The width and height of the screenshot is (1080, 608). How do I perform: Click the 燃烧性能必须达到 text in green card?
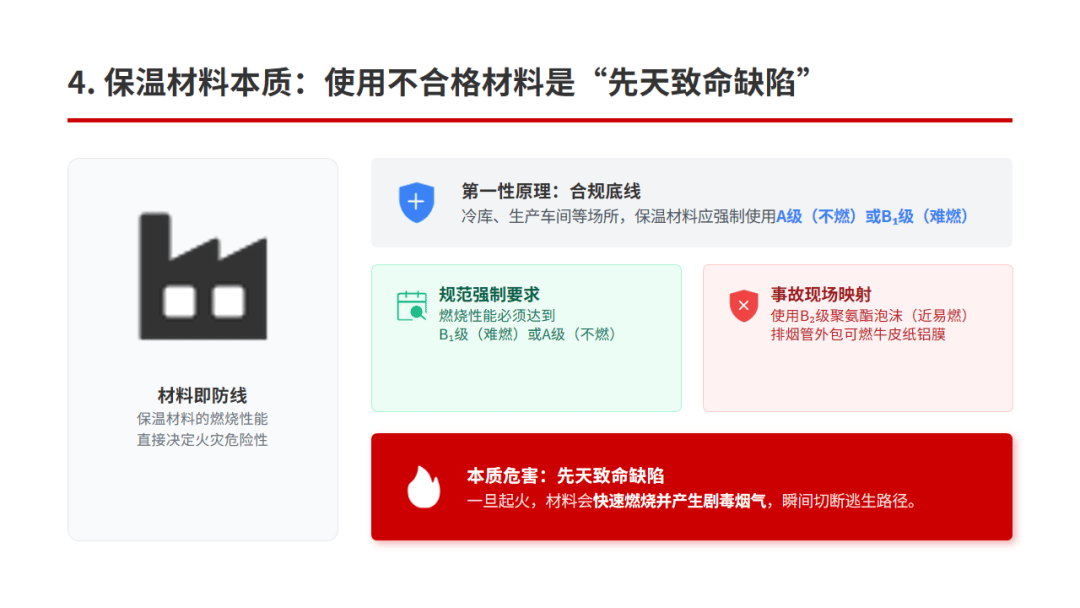tap(497, 315)
